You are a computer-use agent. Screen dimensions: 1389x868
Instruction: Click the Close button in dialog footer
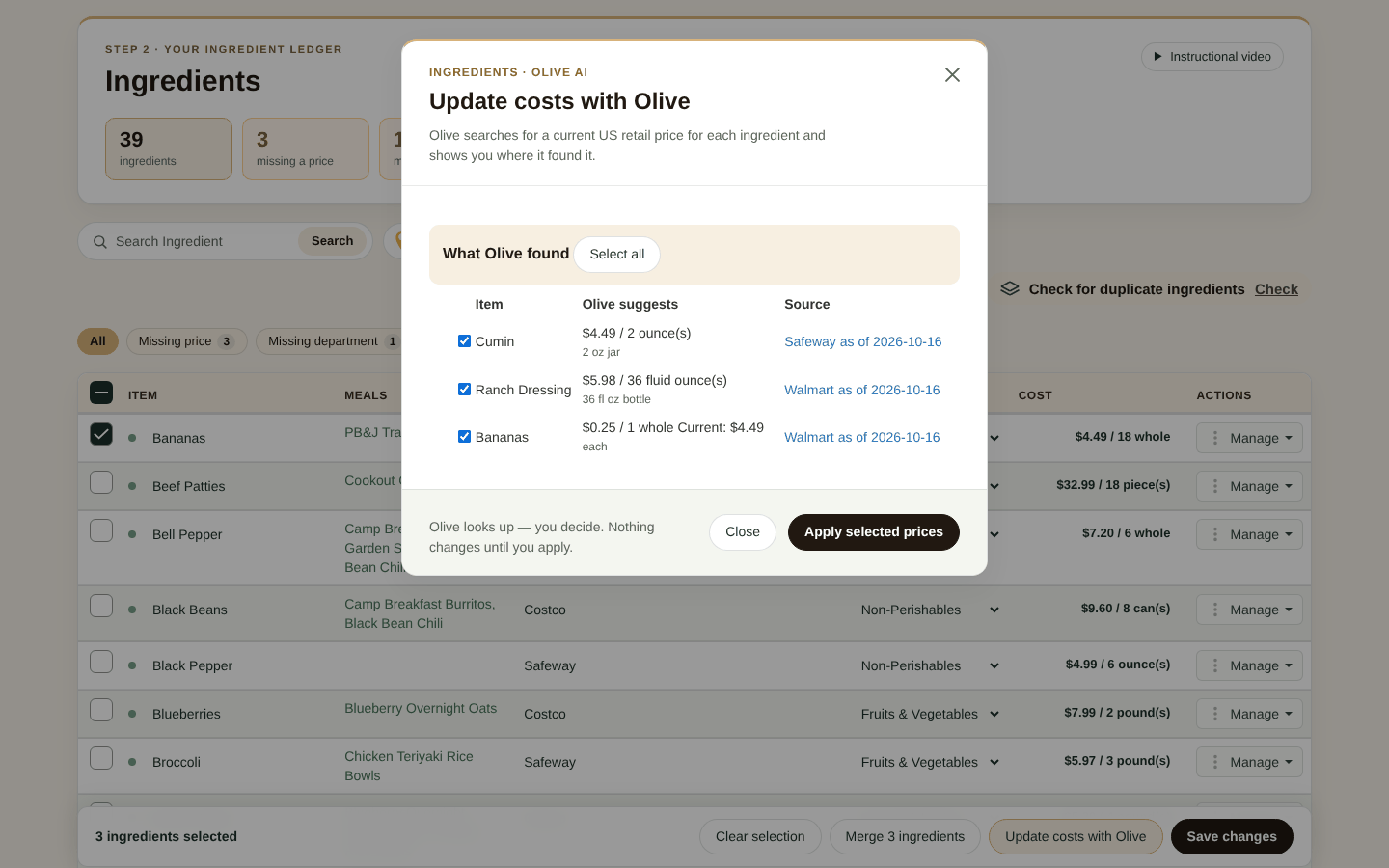(743, 532)
